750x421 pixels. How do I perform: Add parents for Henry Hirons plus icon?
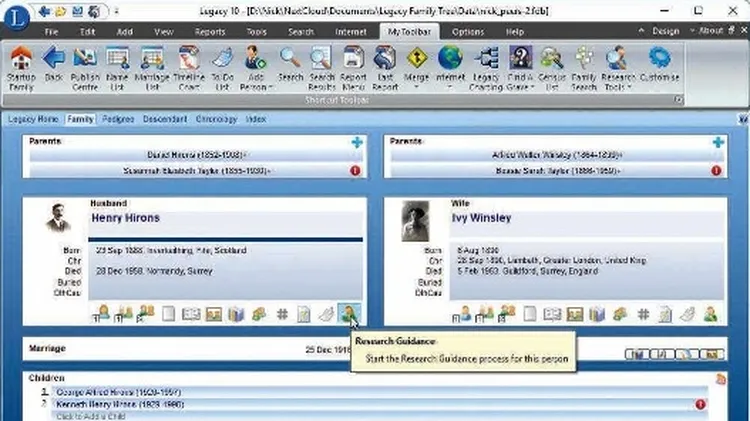357,142
